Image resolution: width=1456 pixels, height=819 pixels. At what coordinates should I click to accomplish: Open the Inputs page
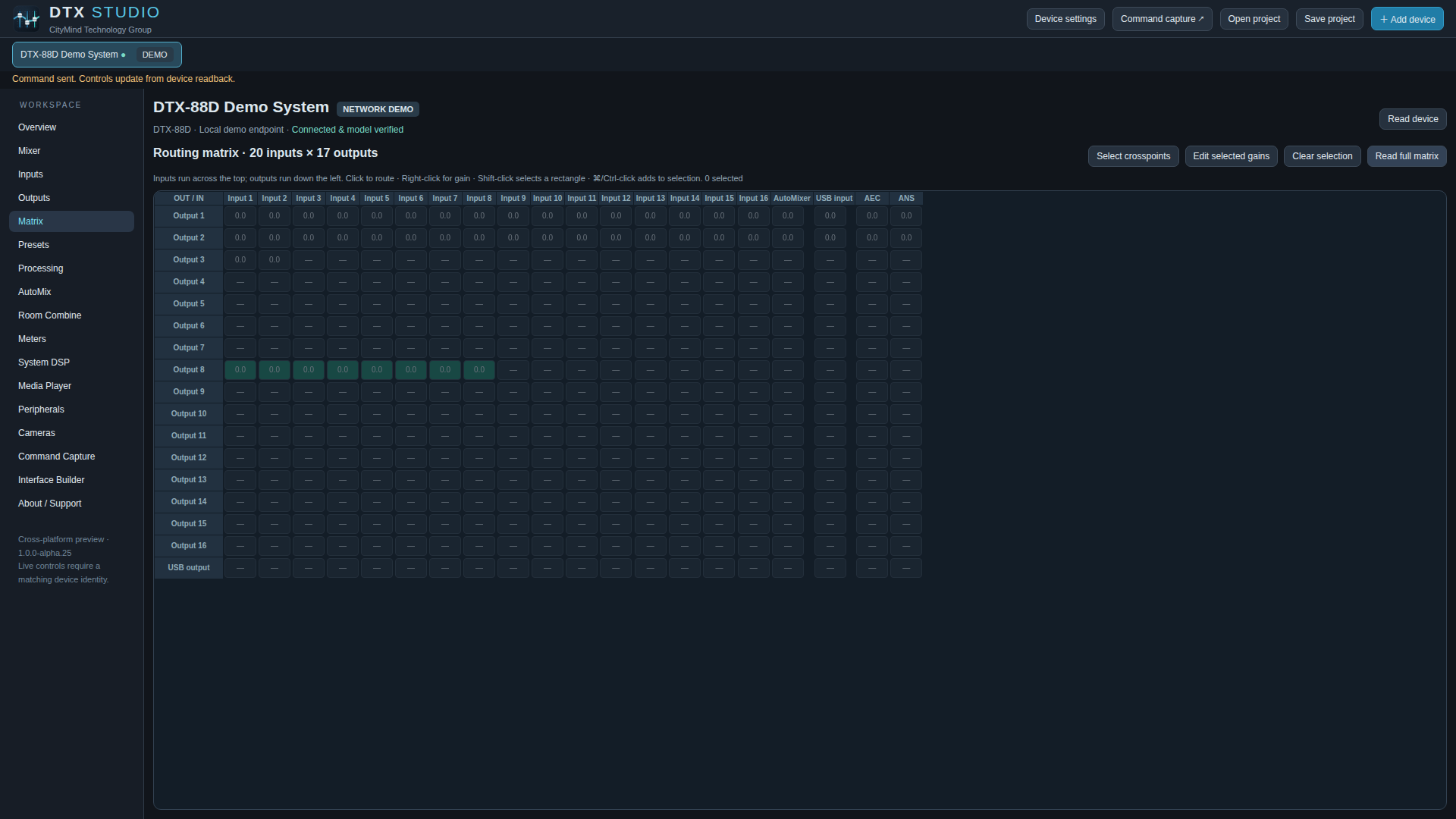pyautogui.click(x=71, y=174)
